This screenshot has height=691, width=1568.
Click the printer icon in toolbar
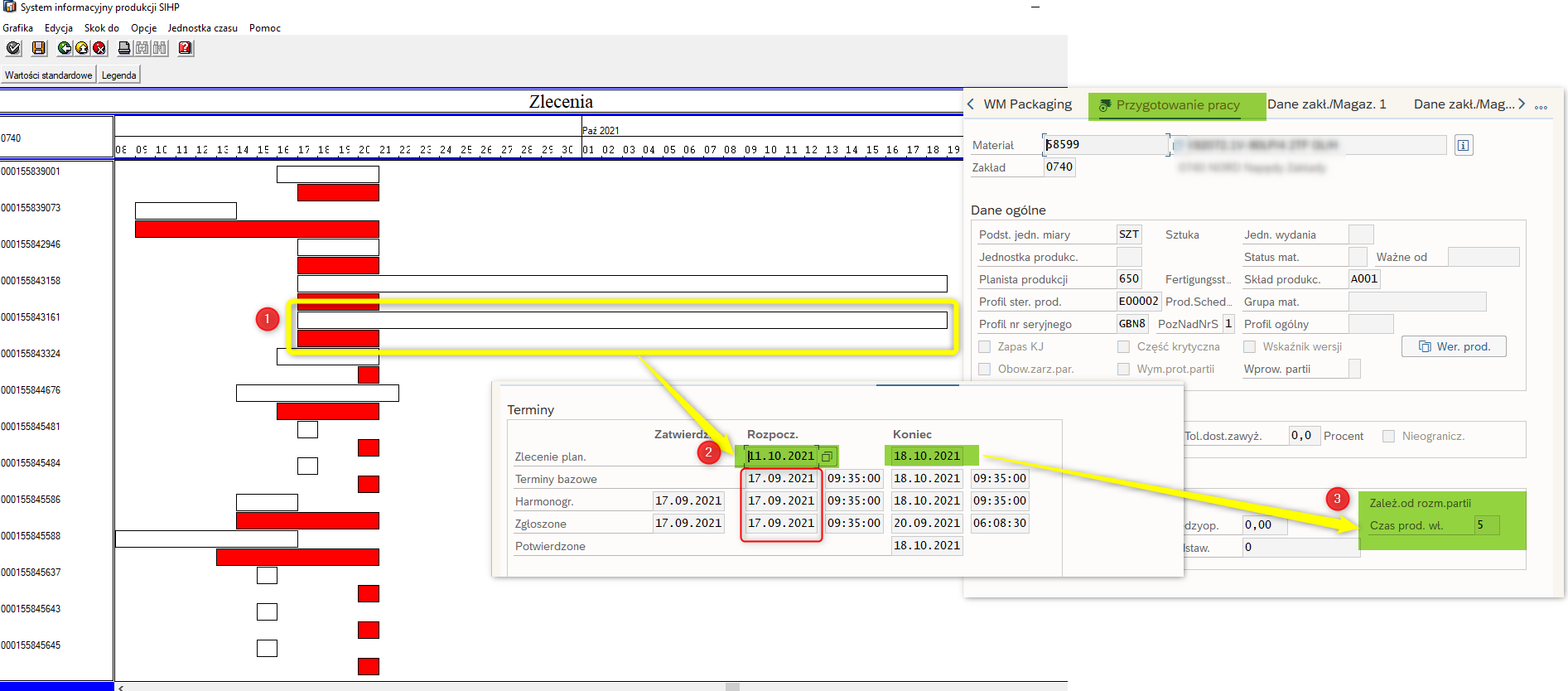point(124,48)
